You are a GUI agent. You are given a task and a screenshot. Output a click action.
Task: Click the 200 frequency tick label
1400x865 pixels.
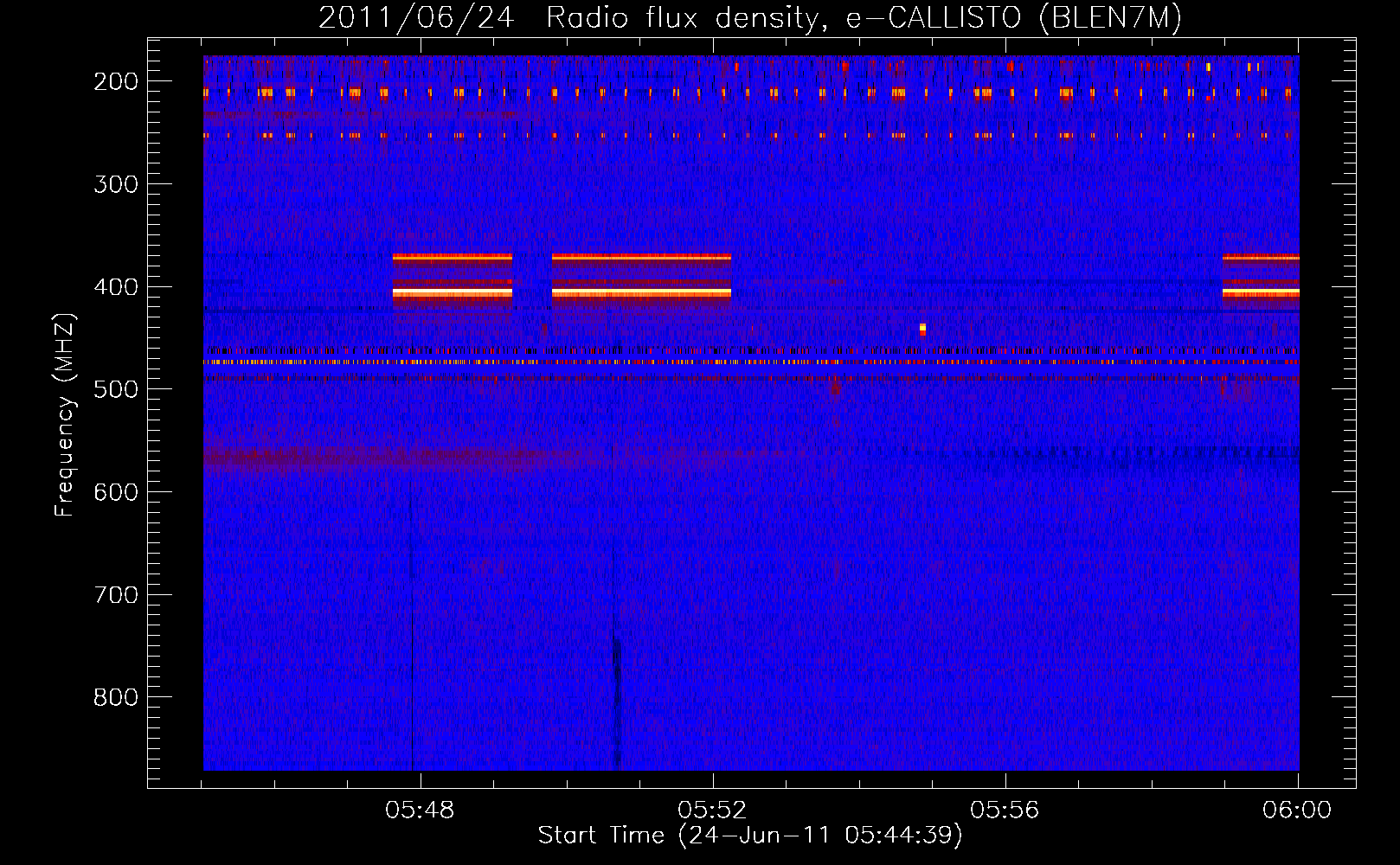click(x=116, y=81)
